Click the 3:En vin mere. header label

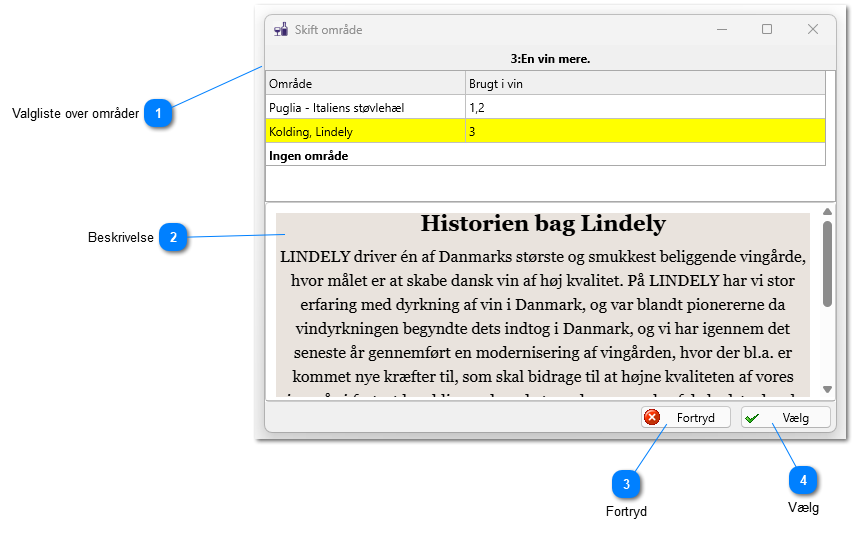pyautogui.click(x=550, y=59)
